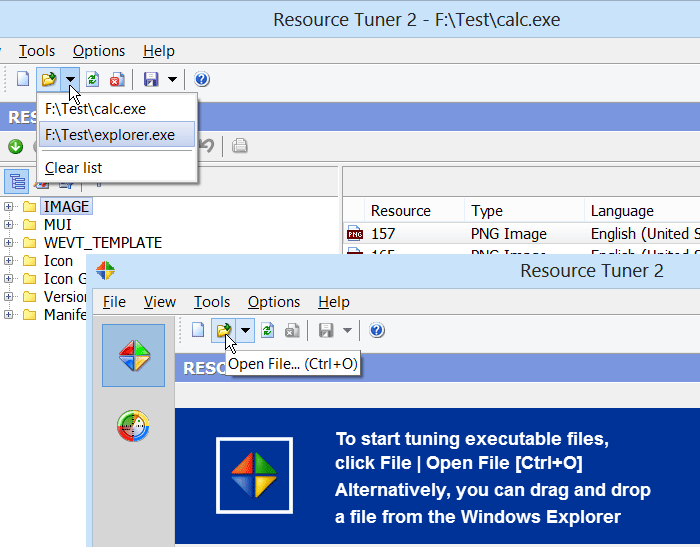The width and height of the screenshot is (700, 547).
Task: Click undo arrow icon in resource toolbar
Action: [207, 146]
